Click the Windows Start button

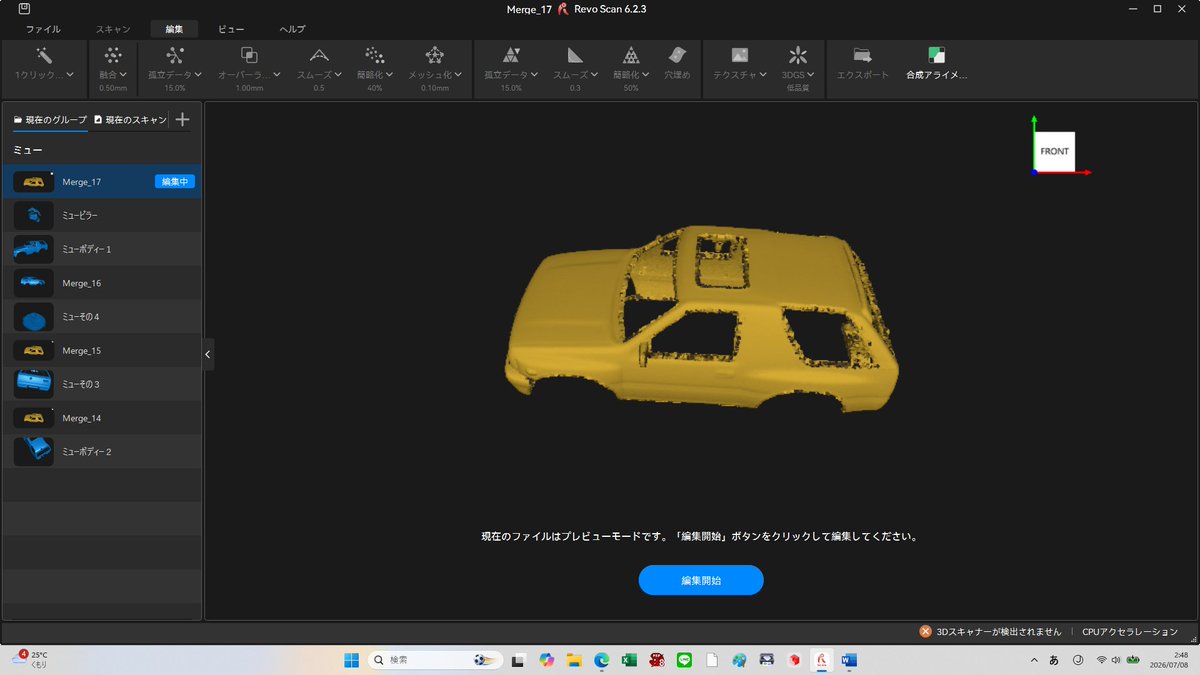pos(351,660)
